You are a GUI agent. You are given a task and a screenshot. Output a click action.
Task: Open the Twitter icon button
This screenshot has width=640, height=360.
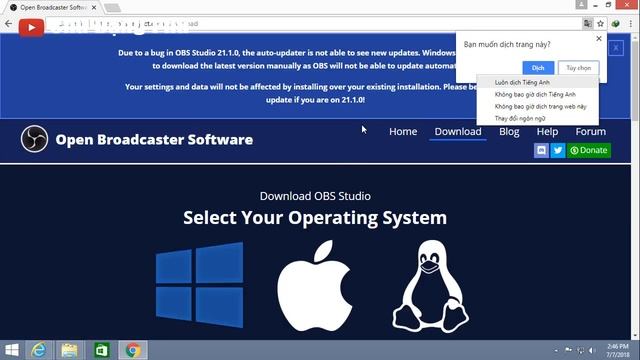[x=558, y=150]
